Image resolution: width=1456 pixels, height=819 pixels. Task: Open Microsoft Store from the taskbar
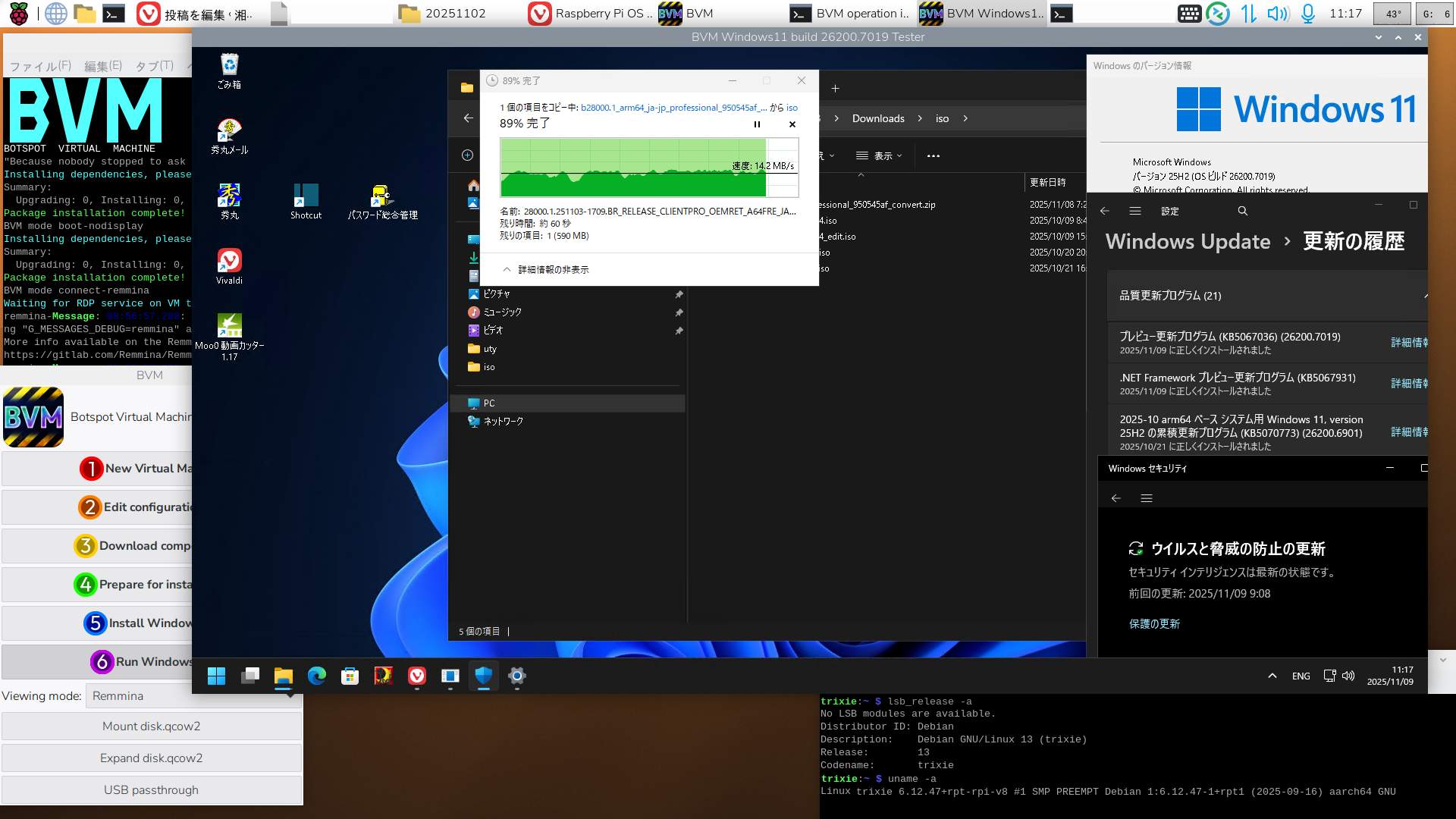pyautogui.click(x=350, y=676)
